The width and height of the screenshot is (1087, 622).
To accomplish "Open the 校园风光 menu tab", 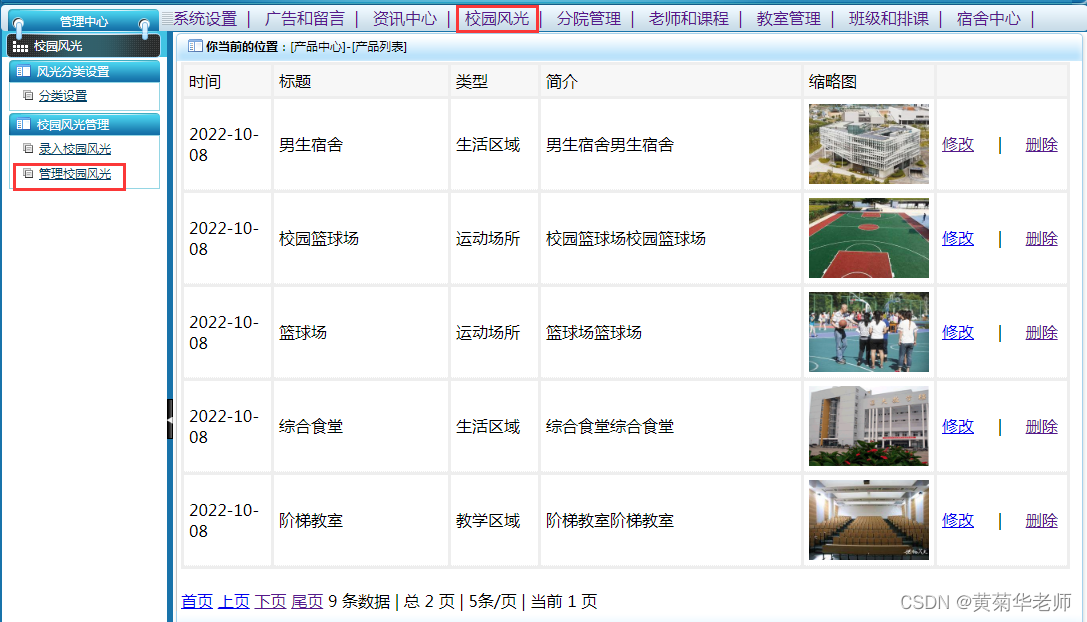I will pyautogui.click(x=497, y=17).
